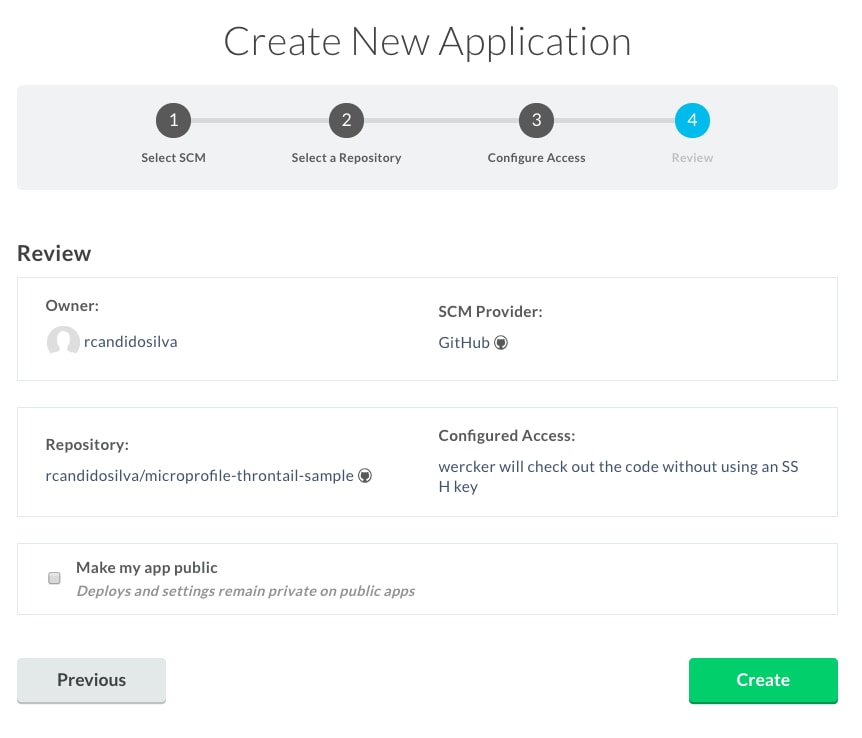Click the wercker configured access description
This screenshot has width=862, height=738.
pyautogui.click(x=618, y=477)
